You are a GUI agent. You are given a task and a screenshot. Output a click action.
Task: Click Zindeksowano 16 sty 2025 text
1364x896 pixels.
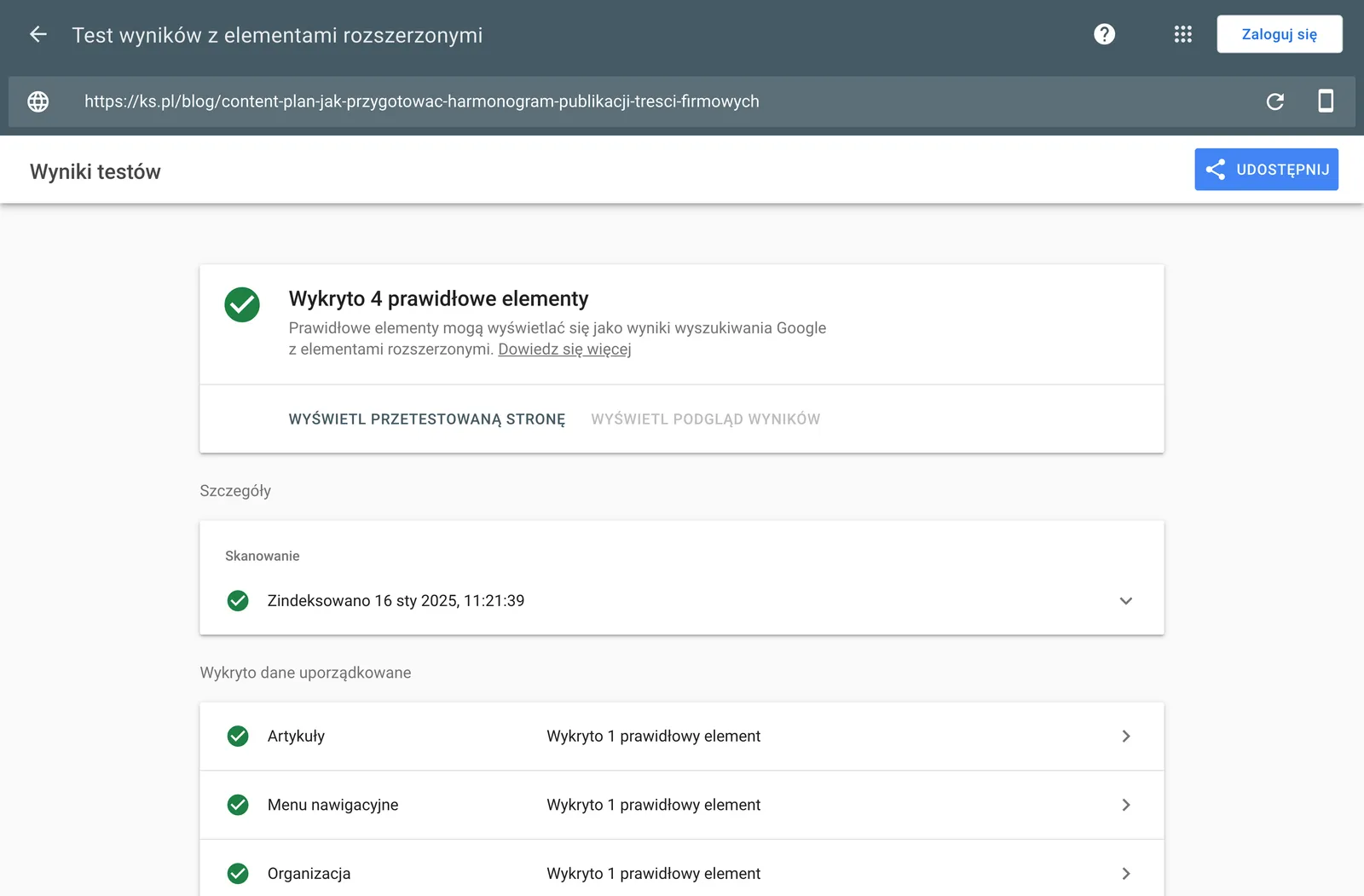tap(396, 601)
